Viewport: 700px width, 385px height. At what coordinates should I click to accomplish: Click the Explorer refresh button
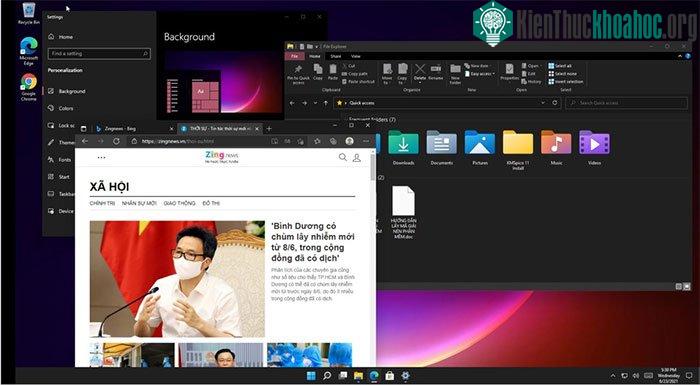coord(554,103)
